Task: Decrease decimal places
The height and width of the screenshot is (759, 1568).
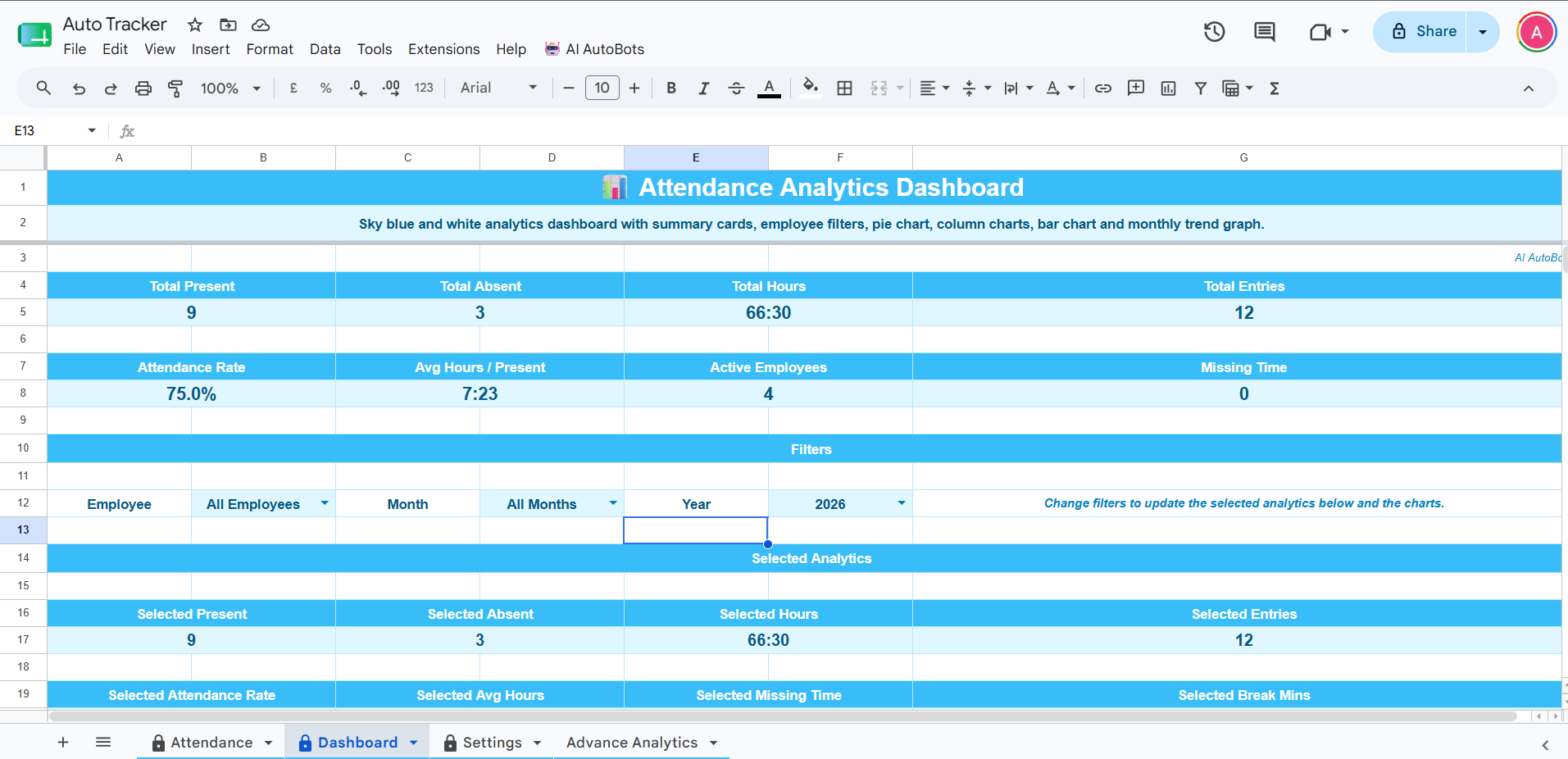Action: point(358,88)
